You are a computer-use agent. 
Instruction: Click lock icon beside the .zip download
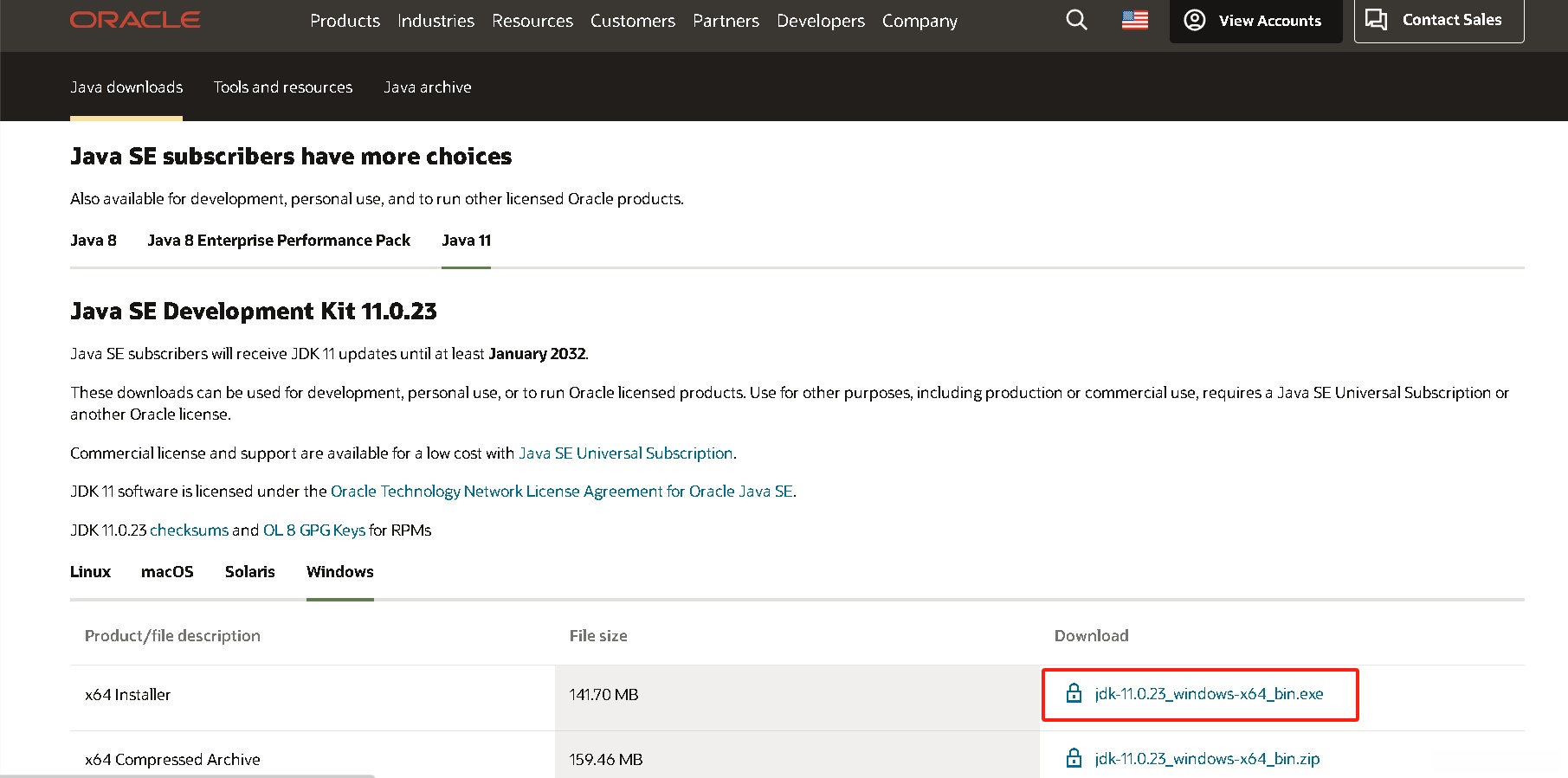coord(1074,758)
